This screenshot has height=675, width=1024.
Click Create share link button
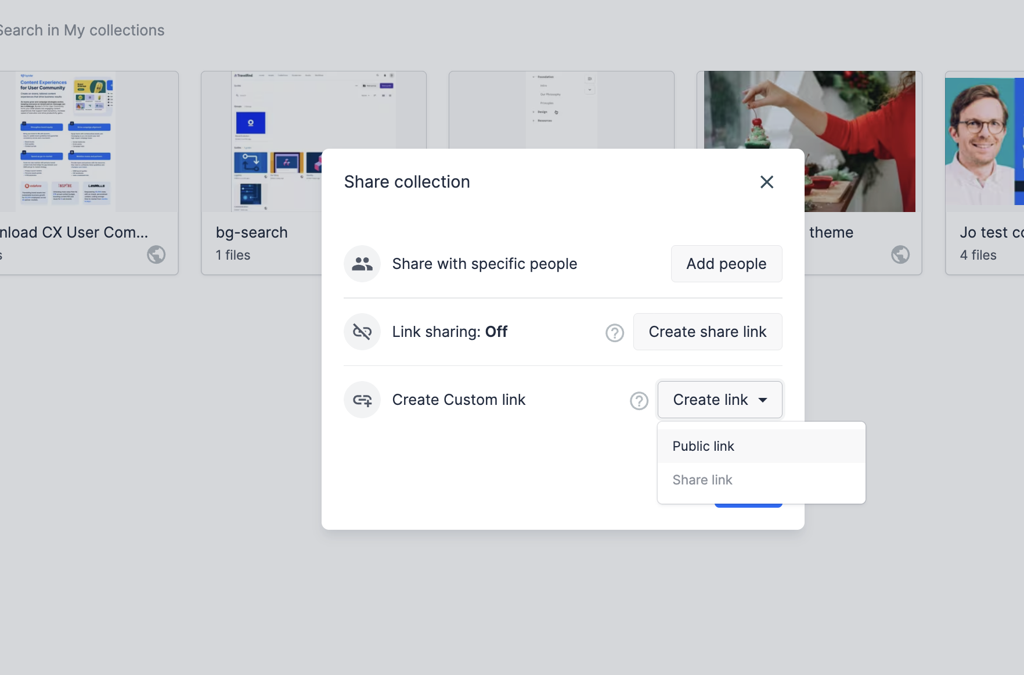tap(707, 332)
